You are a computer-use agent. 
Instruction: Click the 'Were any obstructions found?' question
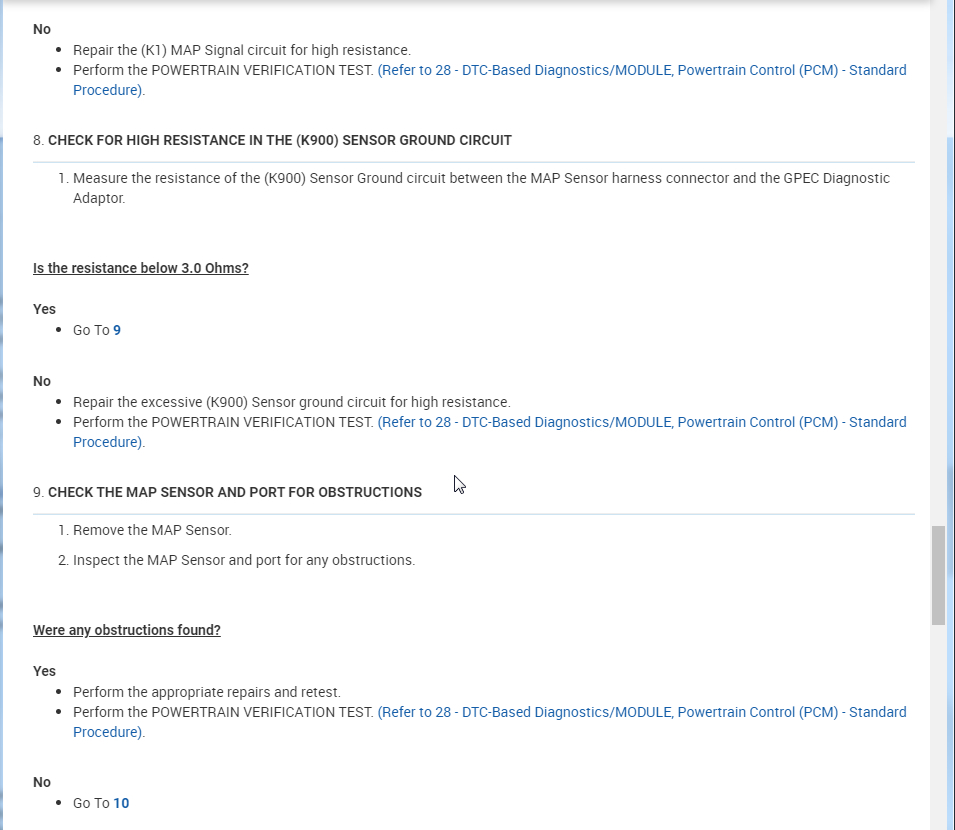tap(126, 630)
